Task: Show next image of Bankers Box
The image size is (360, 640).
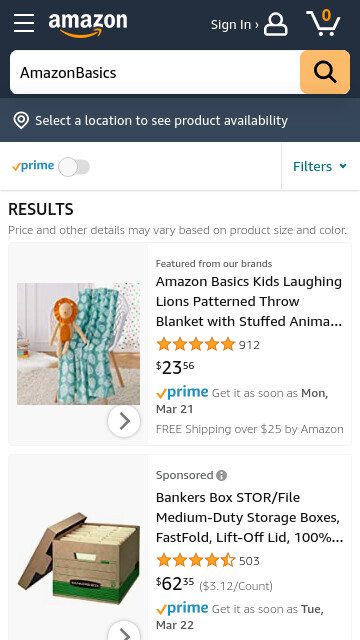Action: pyautogui.click(x=124, y=631)
